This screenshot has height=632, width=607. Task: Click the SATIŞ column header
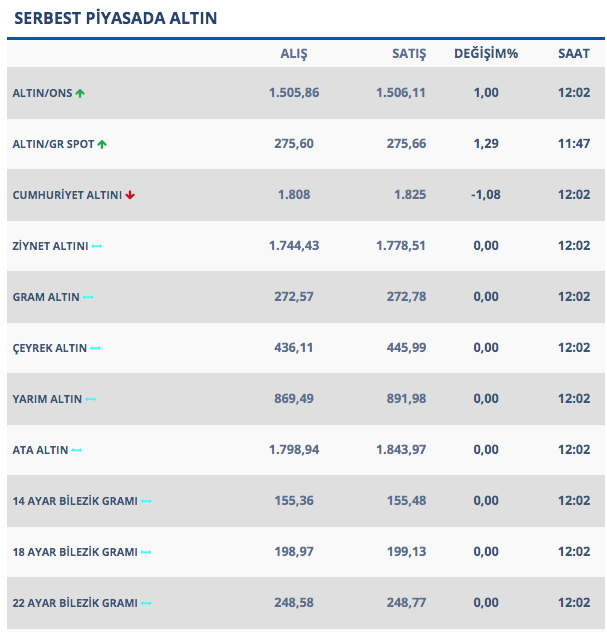(x=409, y=54)
